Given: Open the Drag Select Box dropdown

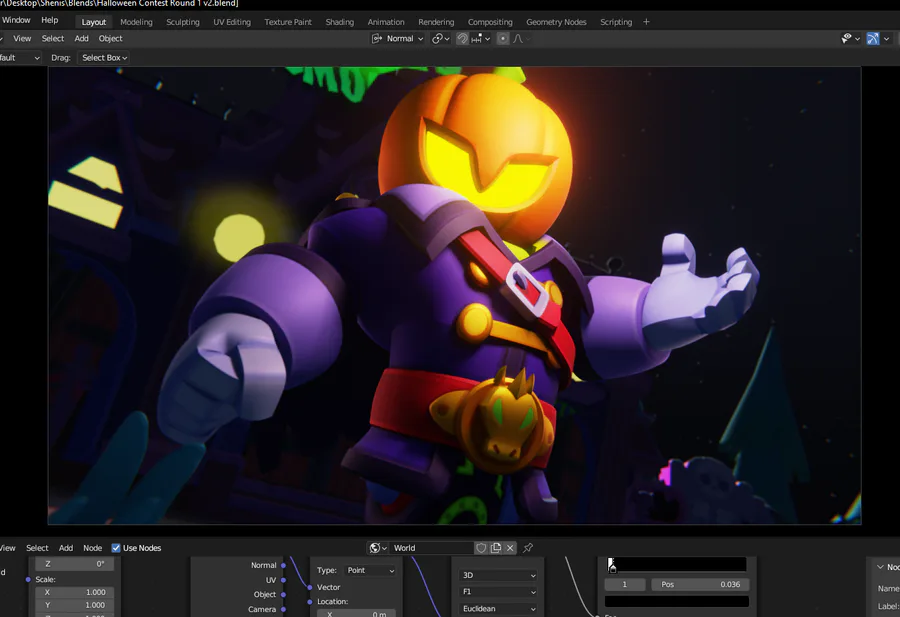Looking at the screenshot, I should click(104, 58).
